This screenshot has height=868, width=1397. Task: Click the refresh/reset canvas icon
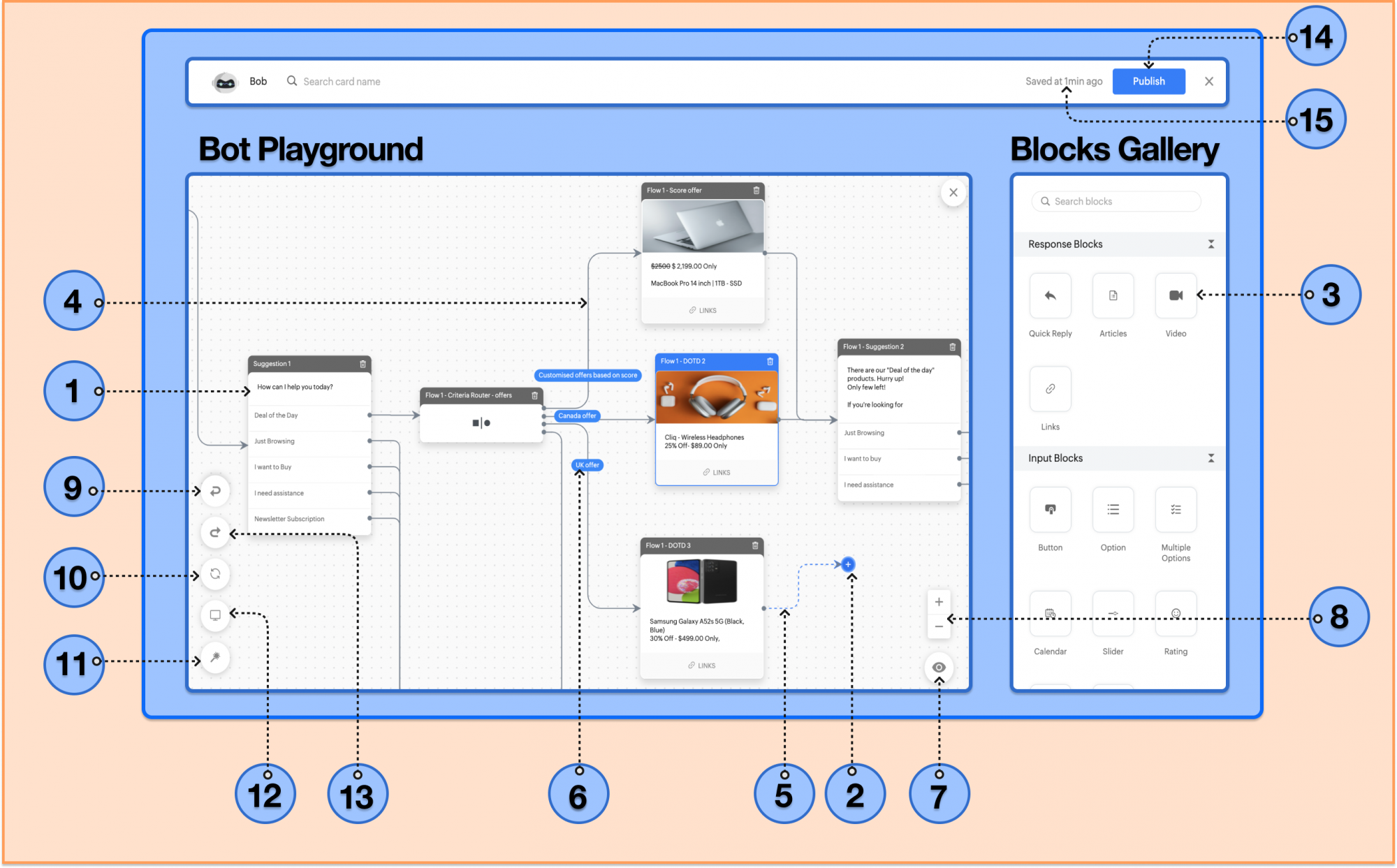point(215,574)
